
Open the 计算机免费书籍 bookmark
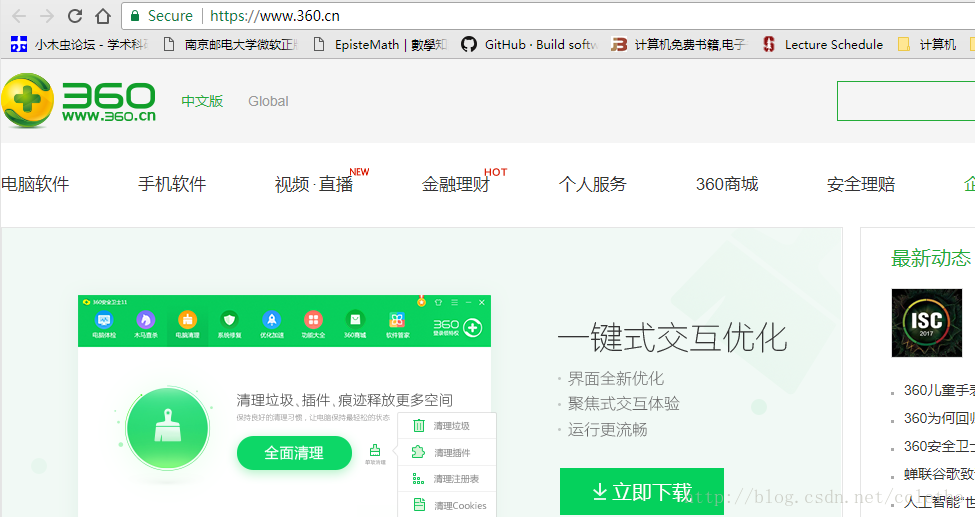[678, 44]
